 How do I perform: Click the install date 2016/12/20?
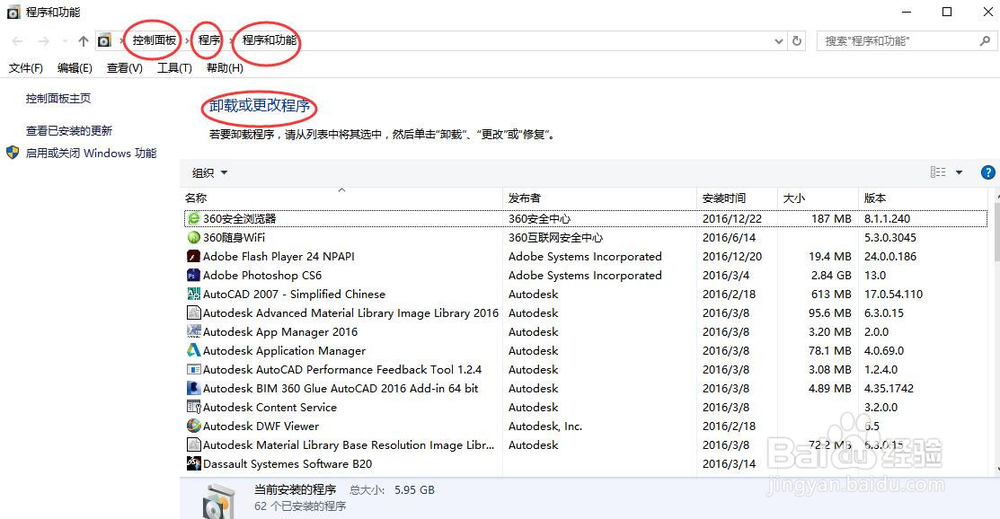click(732, 256)
